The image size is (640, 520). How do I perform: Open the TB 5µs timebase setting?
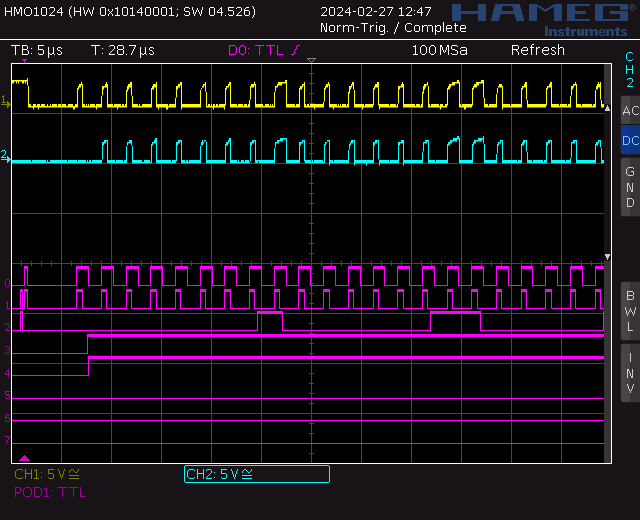(36, 50)
